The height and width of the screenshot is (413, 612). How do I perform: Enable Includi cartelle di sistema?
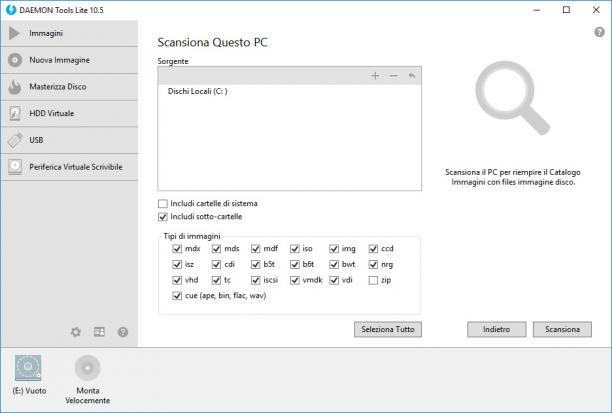tap(163, 204)
